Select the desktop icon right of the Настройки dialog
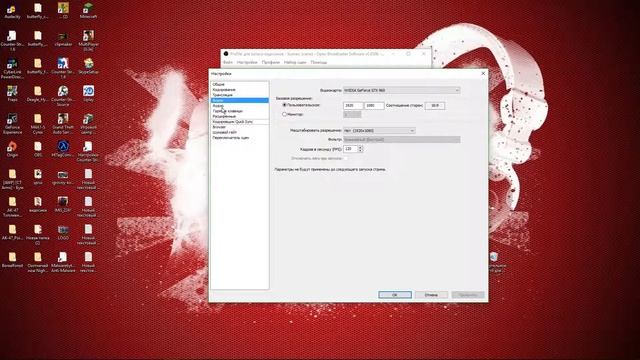The image size is (640, 360). 495,261
